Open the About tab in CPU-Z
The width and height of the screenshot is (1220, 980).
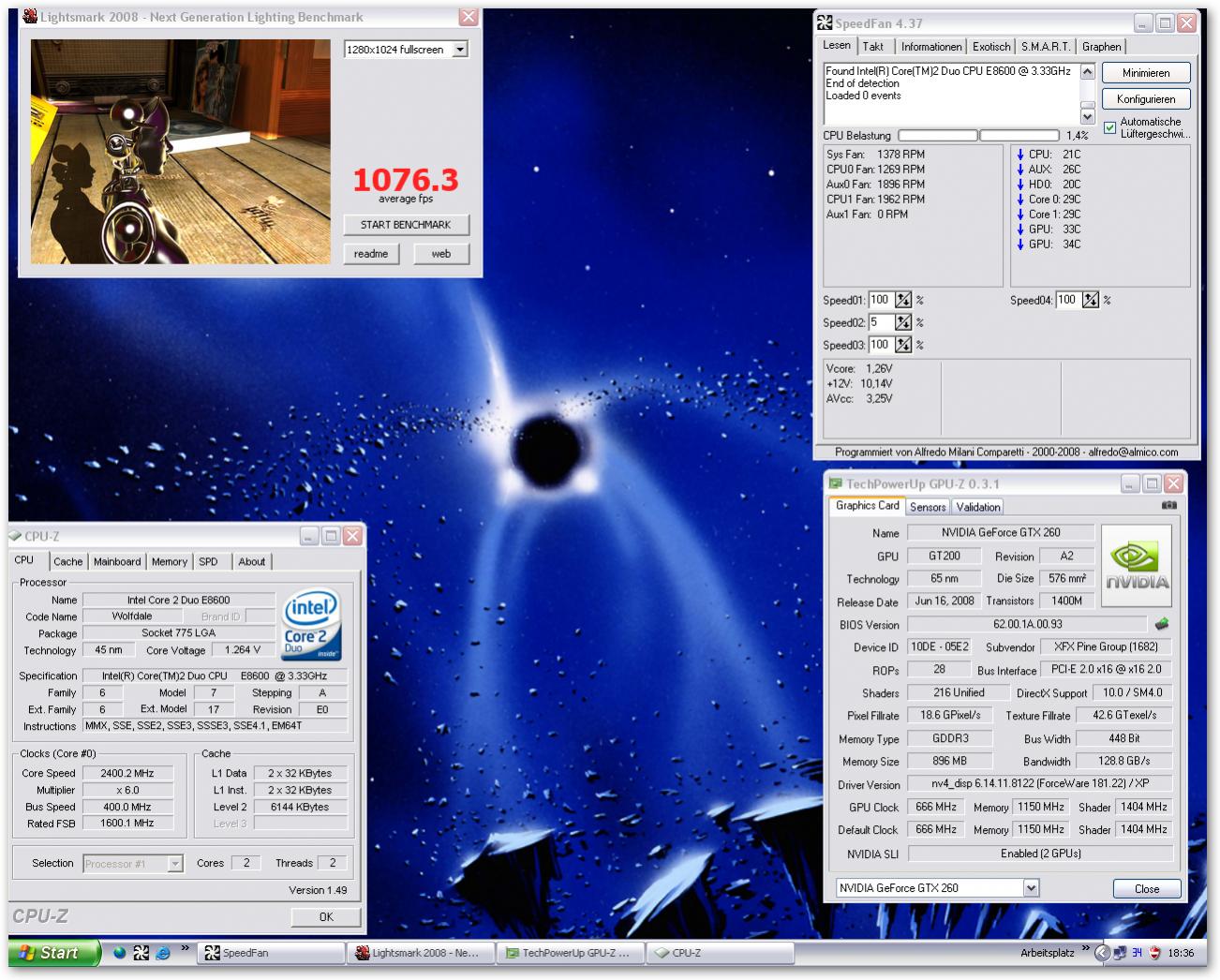[x=251, y=561]
